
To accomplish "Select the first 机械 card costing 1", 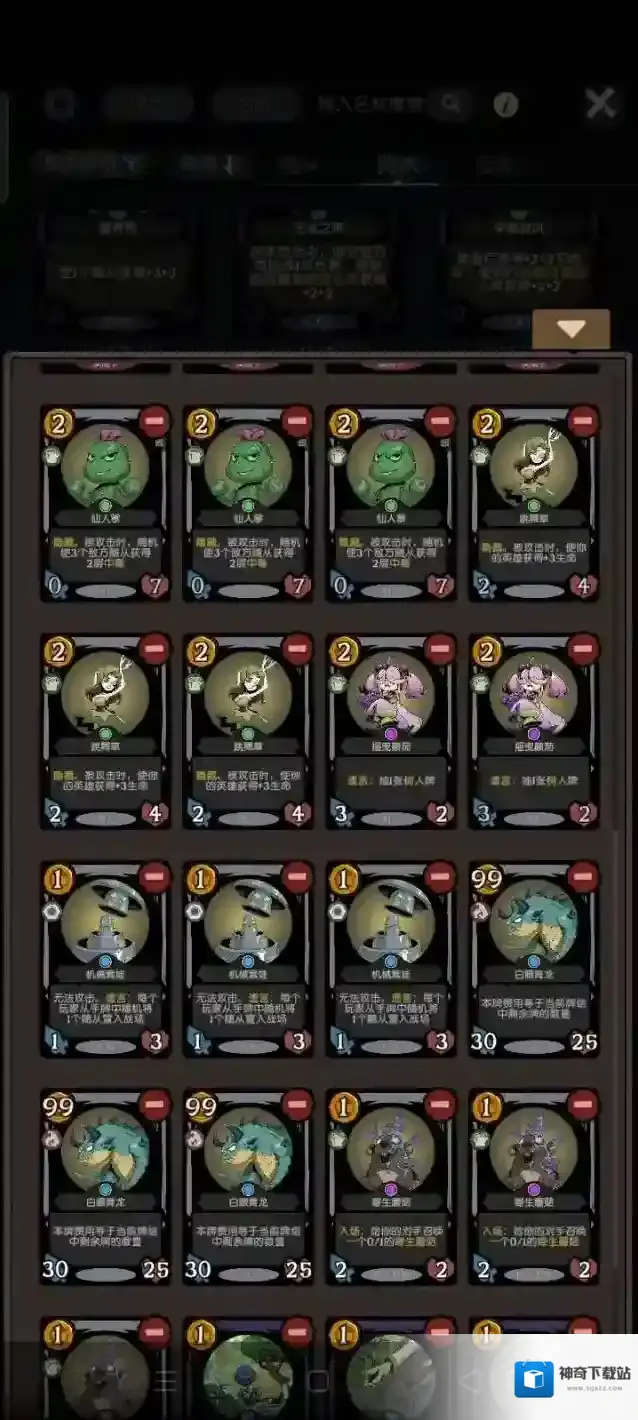I will 105,959.
